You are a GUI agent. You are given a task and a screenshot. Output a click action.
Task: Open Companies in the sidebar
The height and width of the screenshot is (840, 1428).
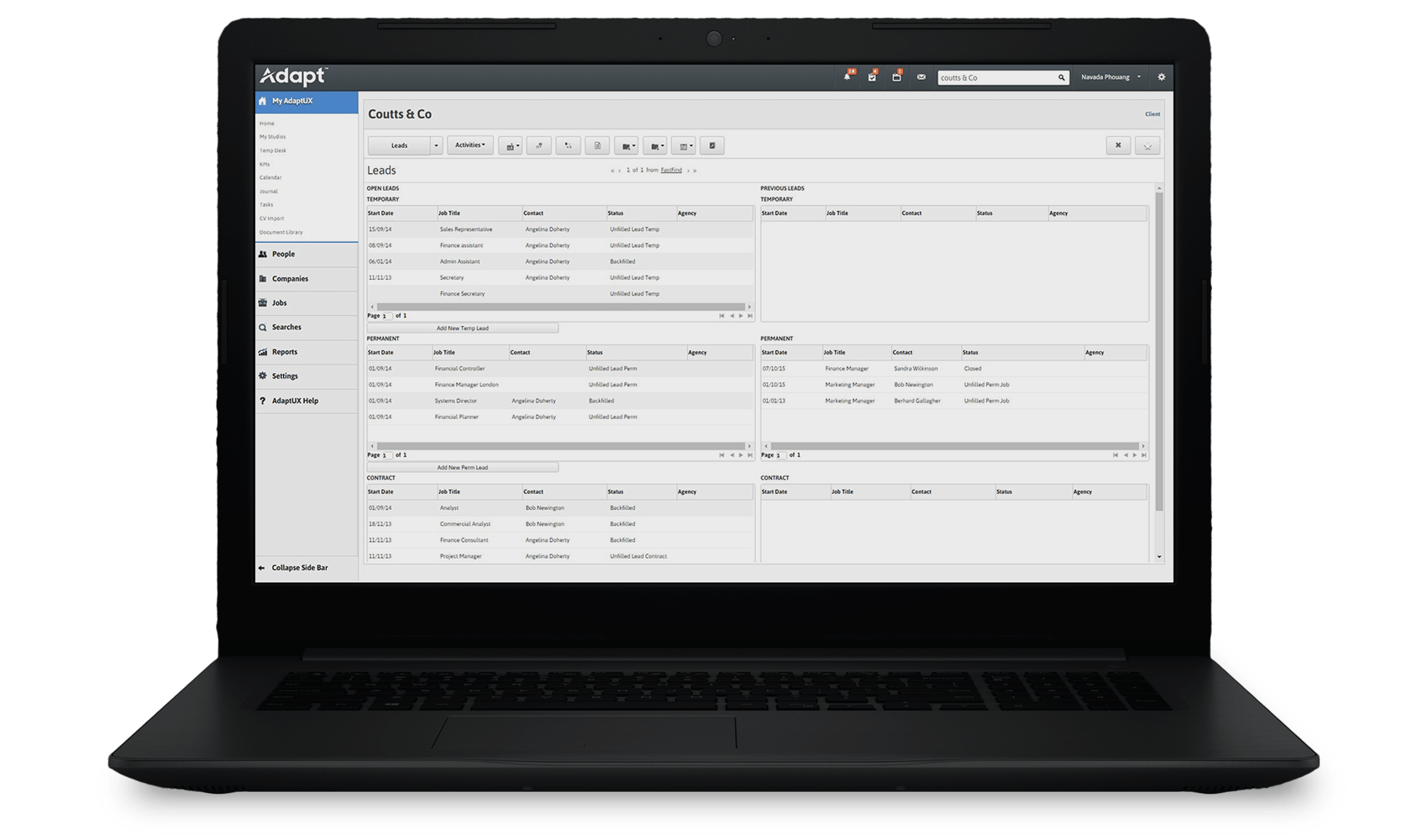[x=307, y=279]
